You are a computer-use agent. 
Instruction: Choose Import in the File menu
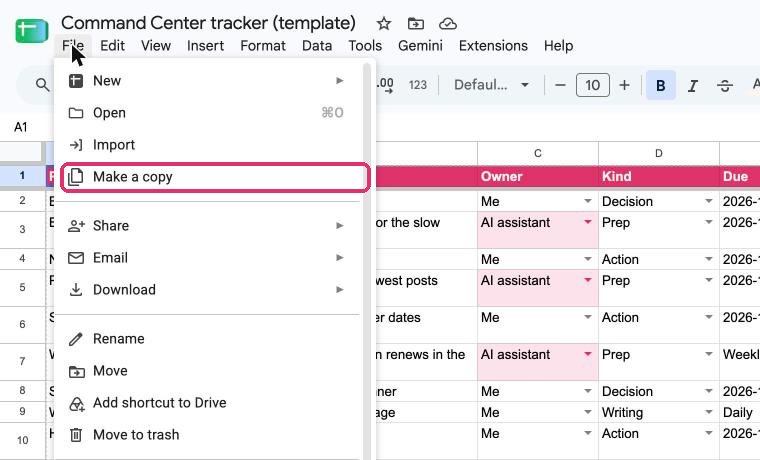[x=207, y=144]
